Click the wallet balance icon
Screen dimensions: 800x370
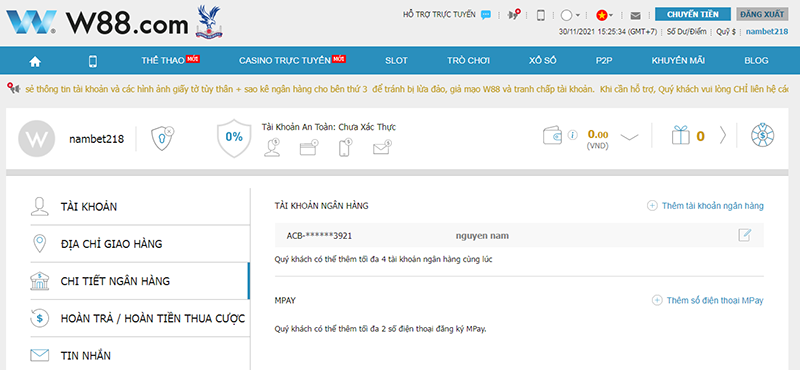pos(553,136)
